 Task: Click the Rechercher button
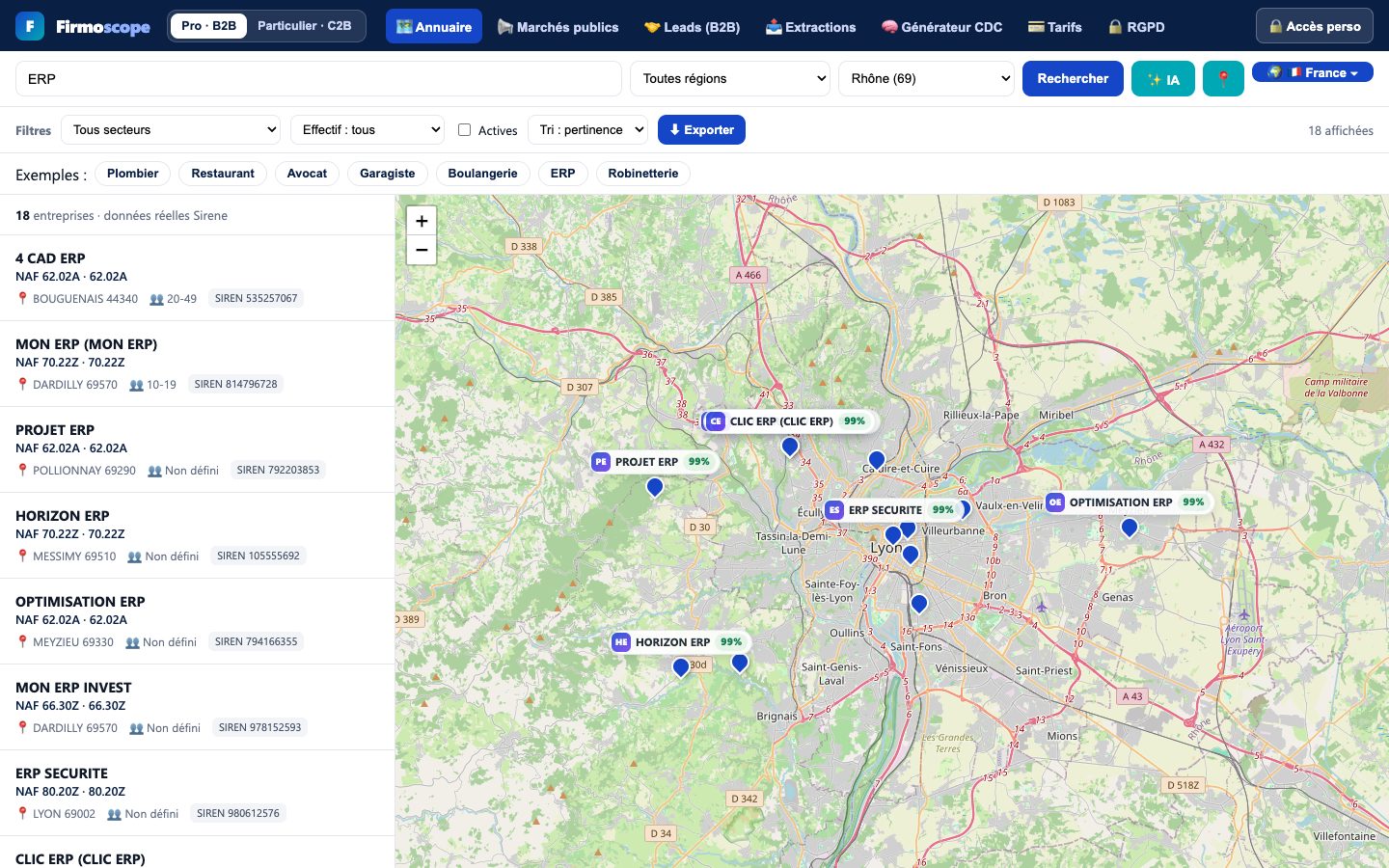1073,79
